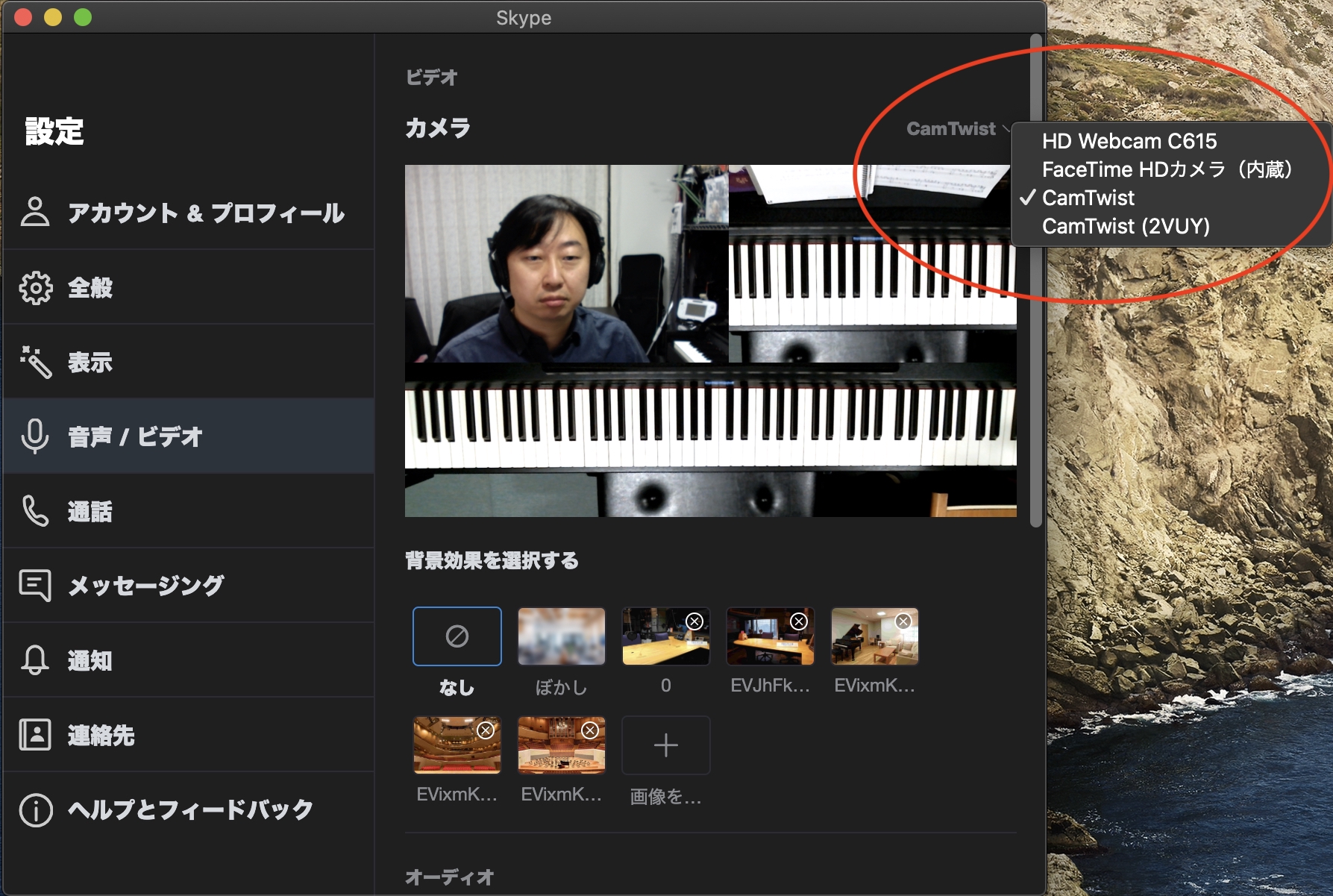Open アカウント & プロフィール settings section
This screenshot has height=896, width=1333.
pos(189,213)
